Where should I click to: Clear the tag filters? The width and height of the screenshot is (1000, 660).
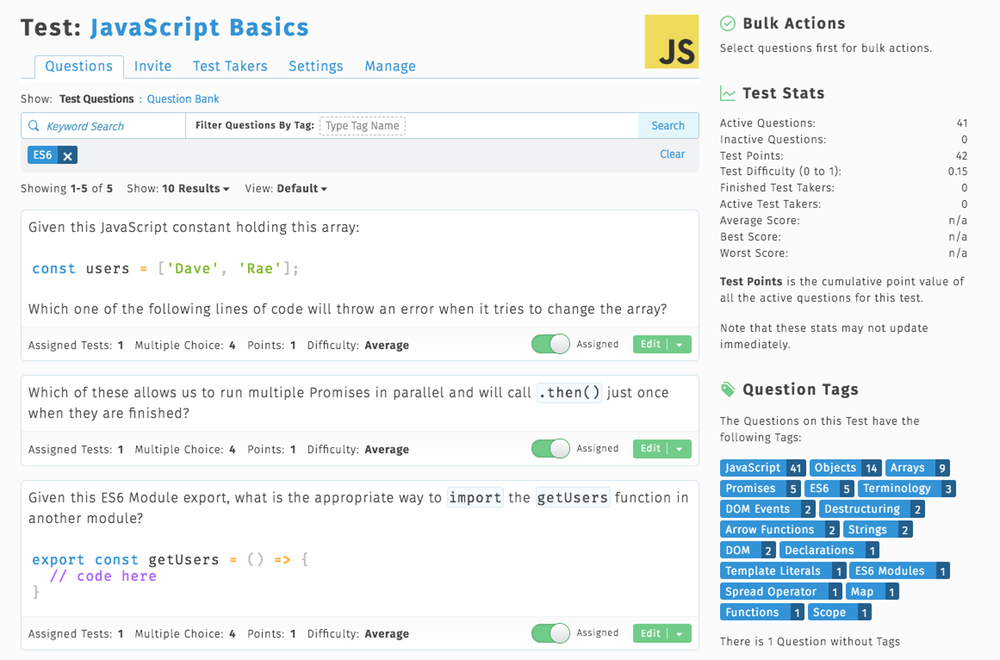coord(672,154)
